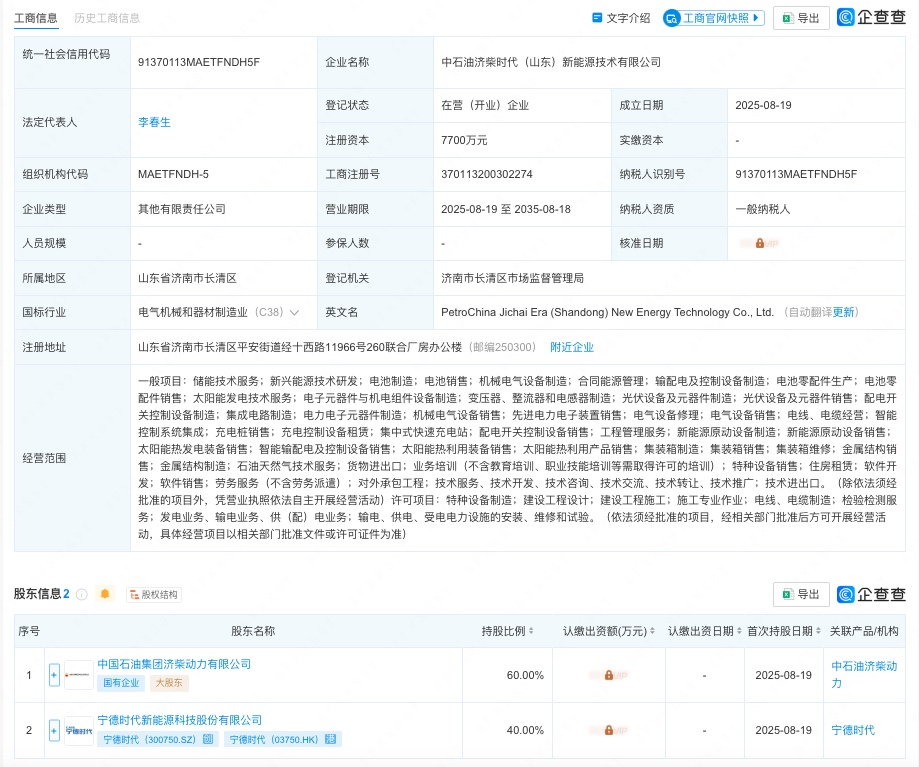Unlock the VIP-locked 核准日期 value
This screenshot has height=767, width=919.
coord(759,243)
